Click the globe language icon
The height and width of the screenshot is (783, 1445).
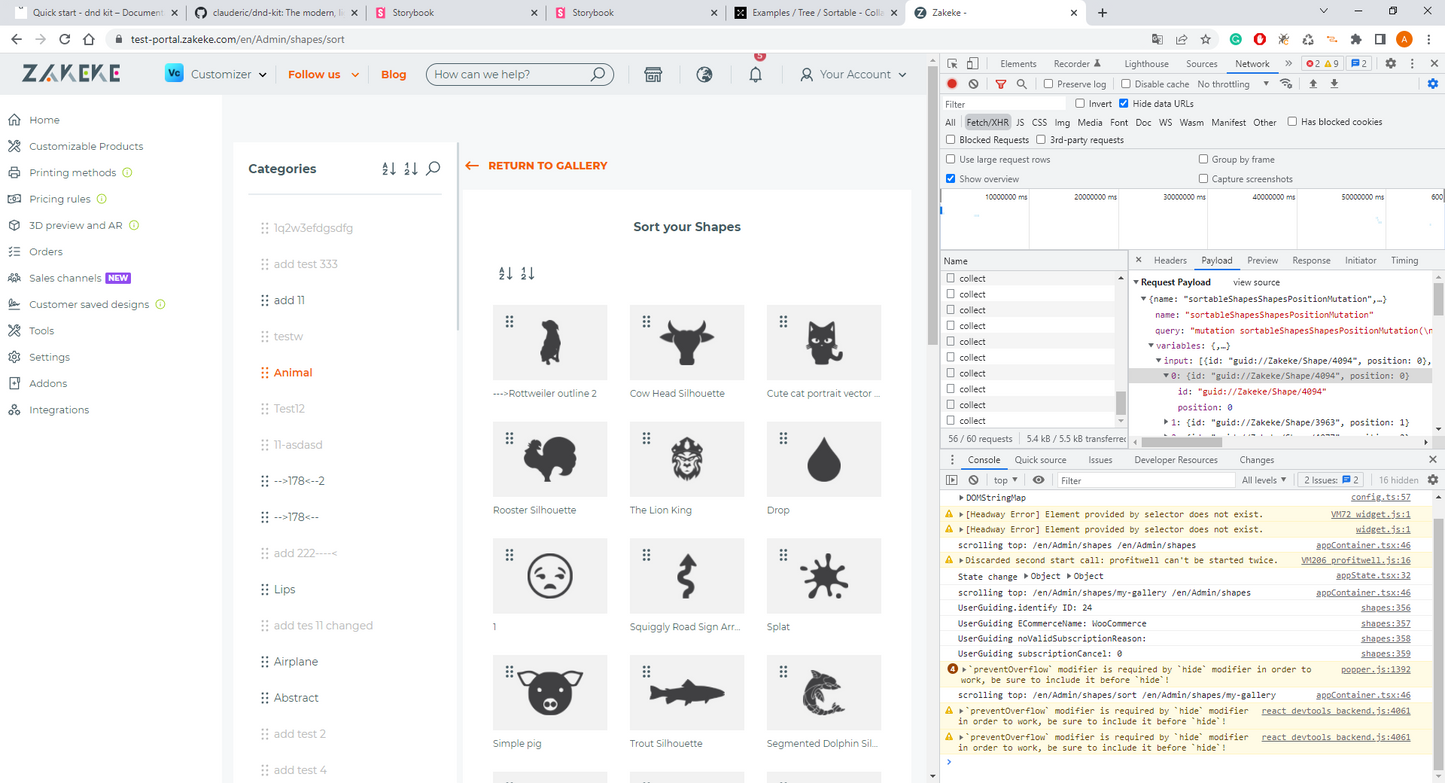[x=704, y=75]
